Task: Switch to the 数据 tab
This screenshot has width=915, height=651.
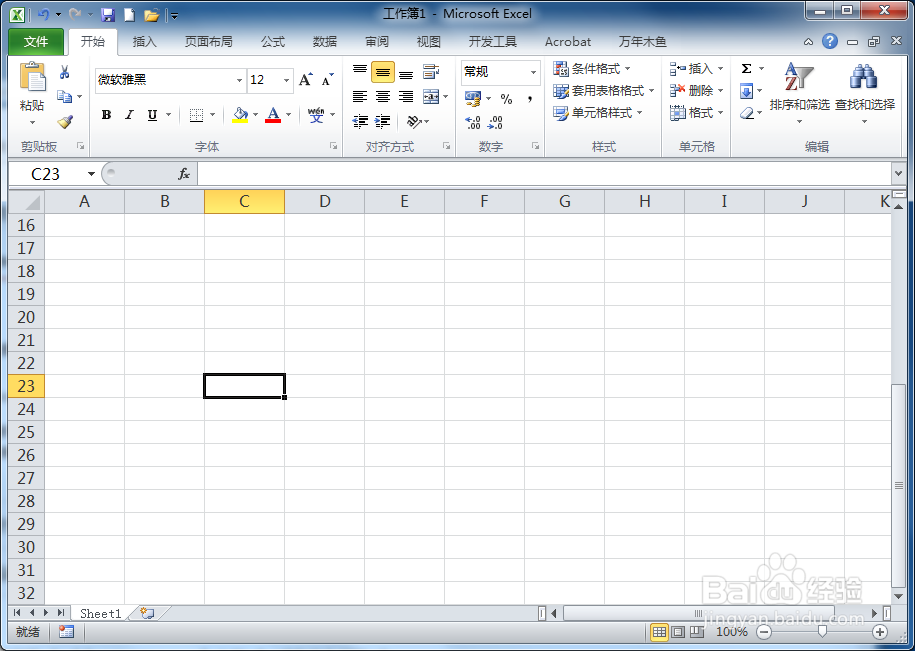Action: (324, 42)
